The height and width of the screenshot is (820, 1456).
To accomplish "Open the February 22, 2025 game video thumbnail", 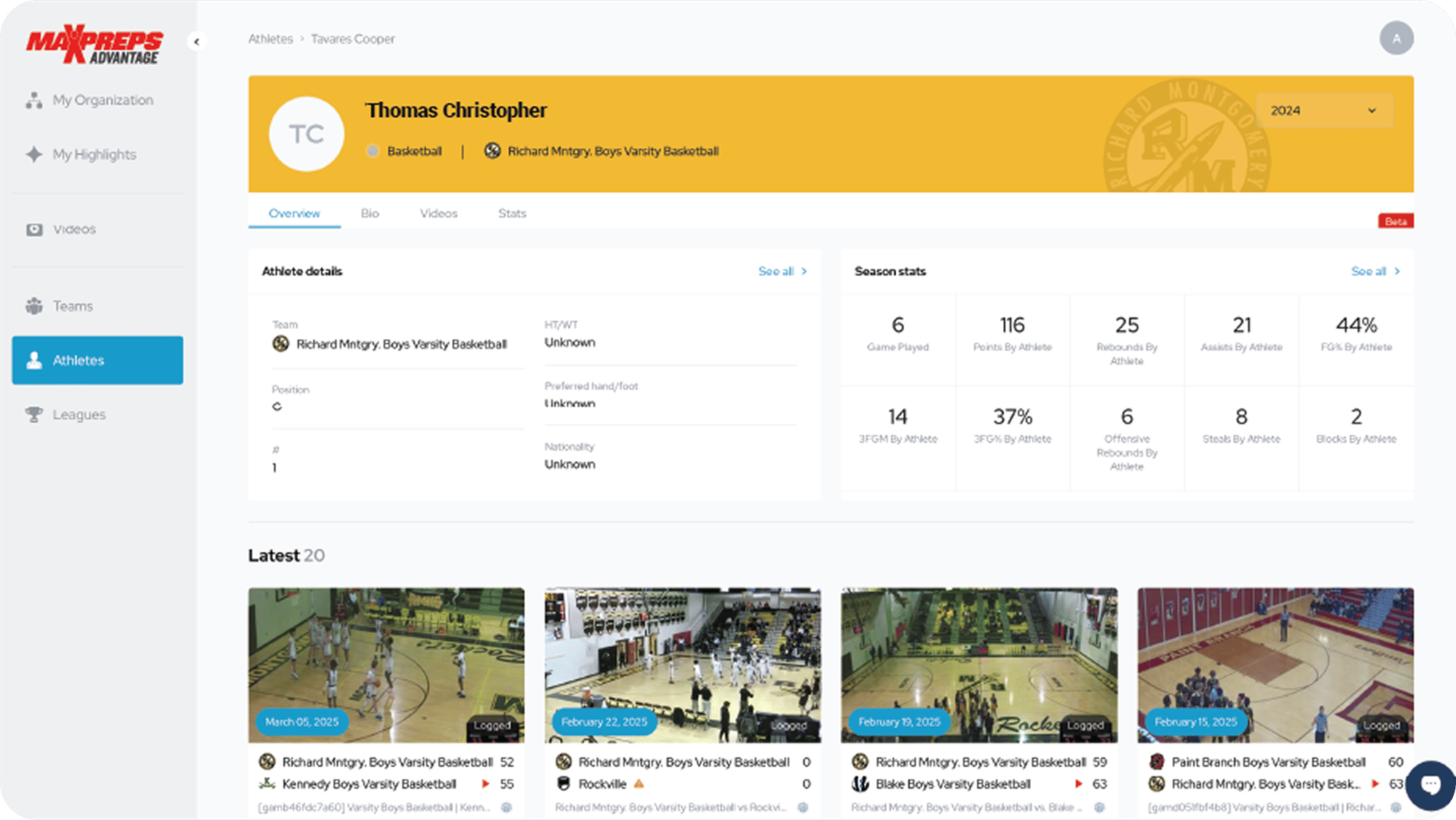I will (x=682, y=665).
